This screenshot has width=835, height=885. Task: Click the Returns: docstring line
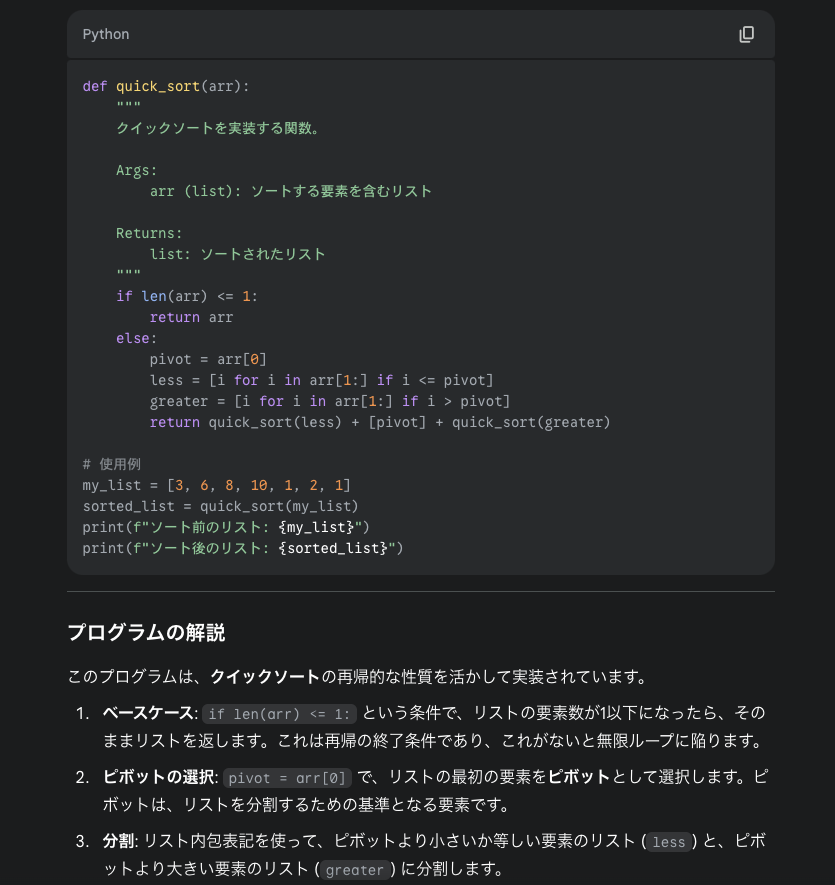(x=149, y=233)
